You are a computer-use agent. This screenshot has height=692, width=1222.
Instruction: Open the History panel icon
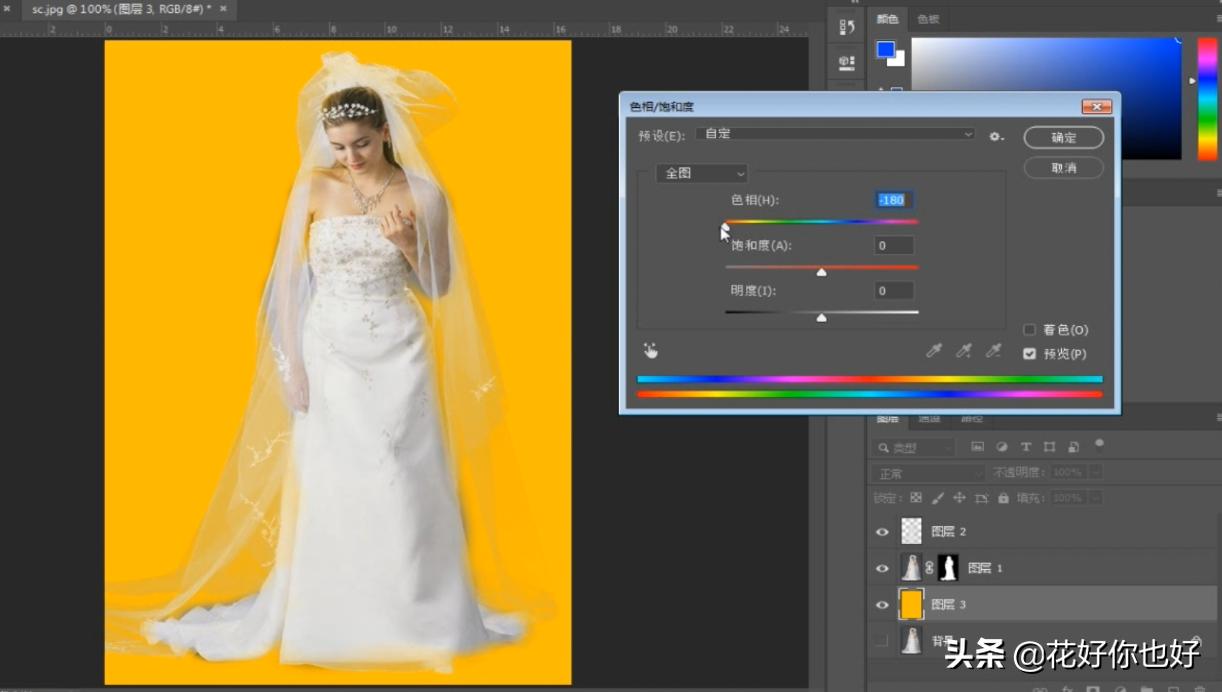tap(846, 27)
